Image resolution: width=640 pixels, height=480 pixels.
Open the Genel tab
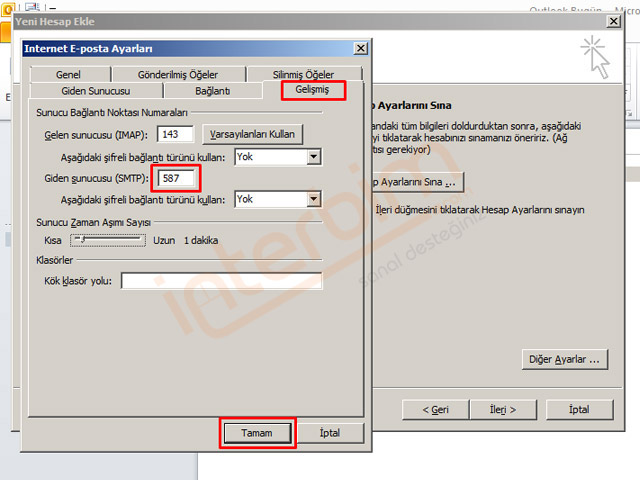[x=69, y=75]
